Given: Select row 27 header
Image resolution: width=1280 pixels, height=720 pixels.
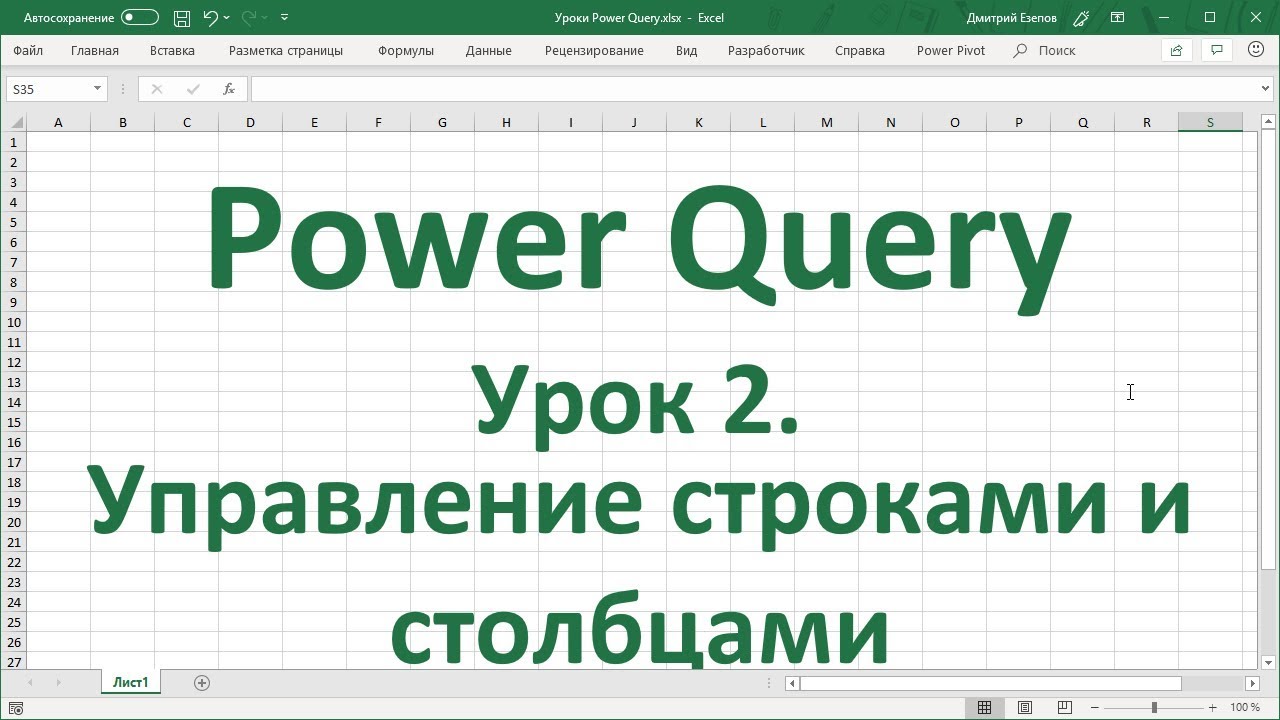Looking at the screenshot, I should click(14, 662).
